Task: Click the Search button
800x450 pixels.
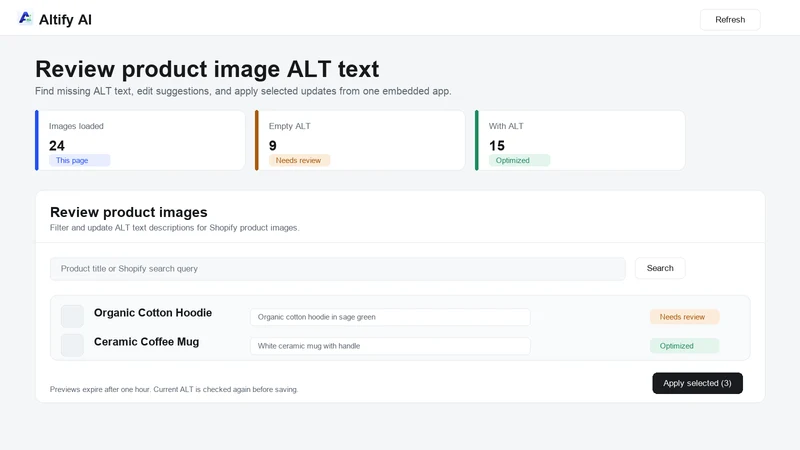Action: pyautogui.click(x=660, y=268)
